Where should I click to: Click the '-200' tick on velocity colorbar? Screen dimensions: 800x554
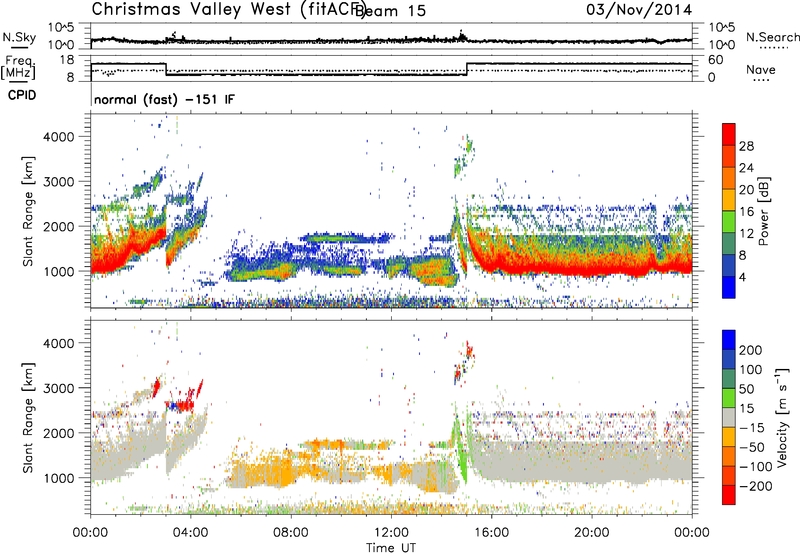(756, 486)
